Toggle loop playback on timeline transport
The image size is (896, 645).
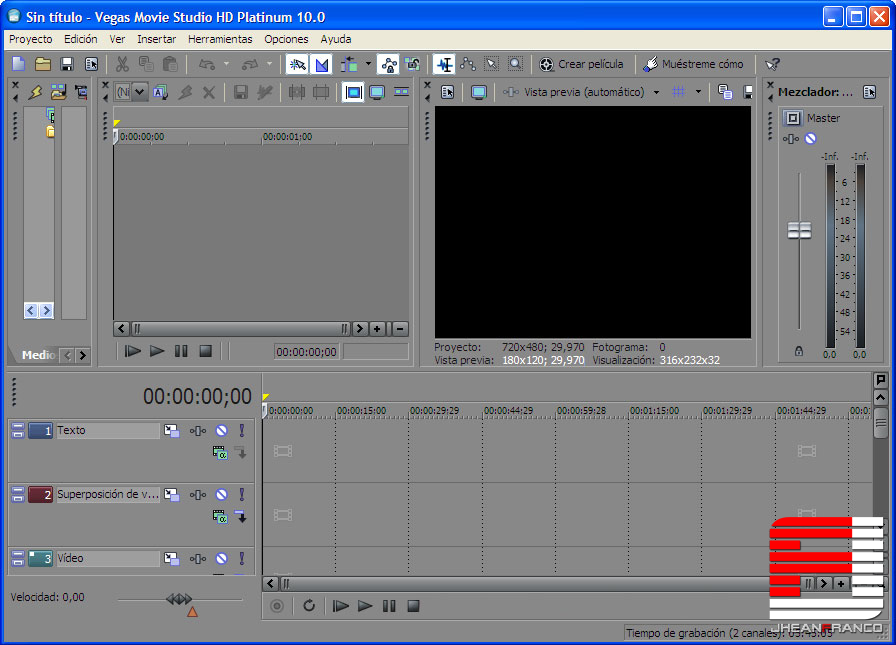click(x=310, y=606)
